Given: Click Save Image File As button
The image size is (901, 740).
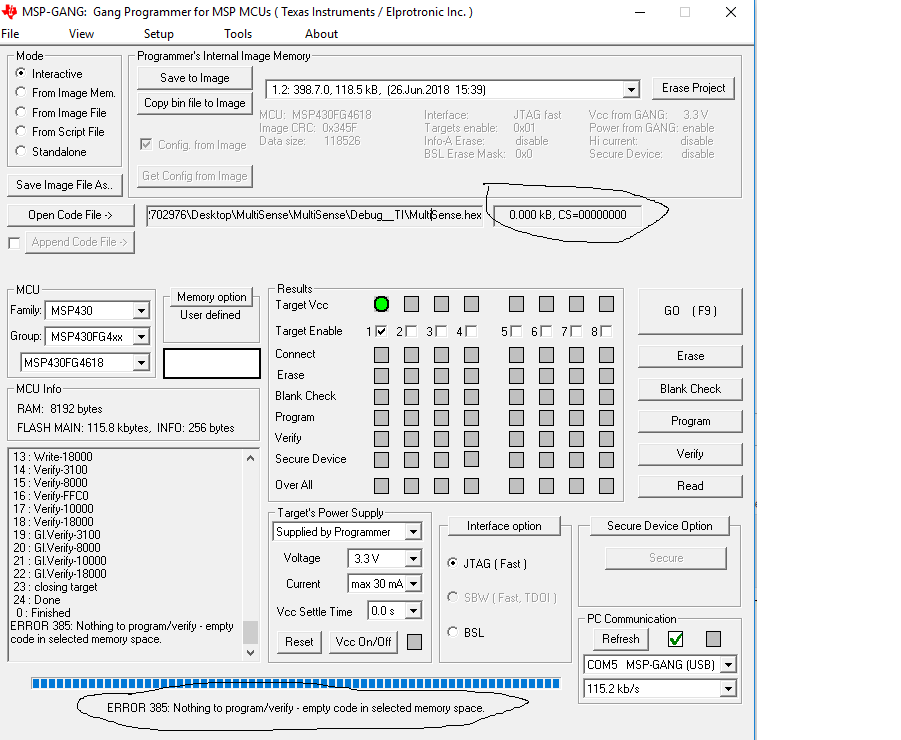Looking at the screenshot, I should (x=65, y=185).
